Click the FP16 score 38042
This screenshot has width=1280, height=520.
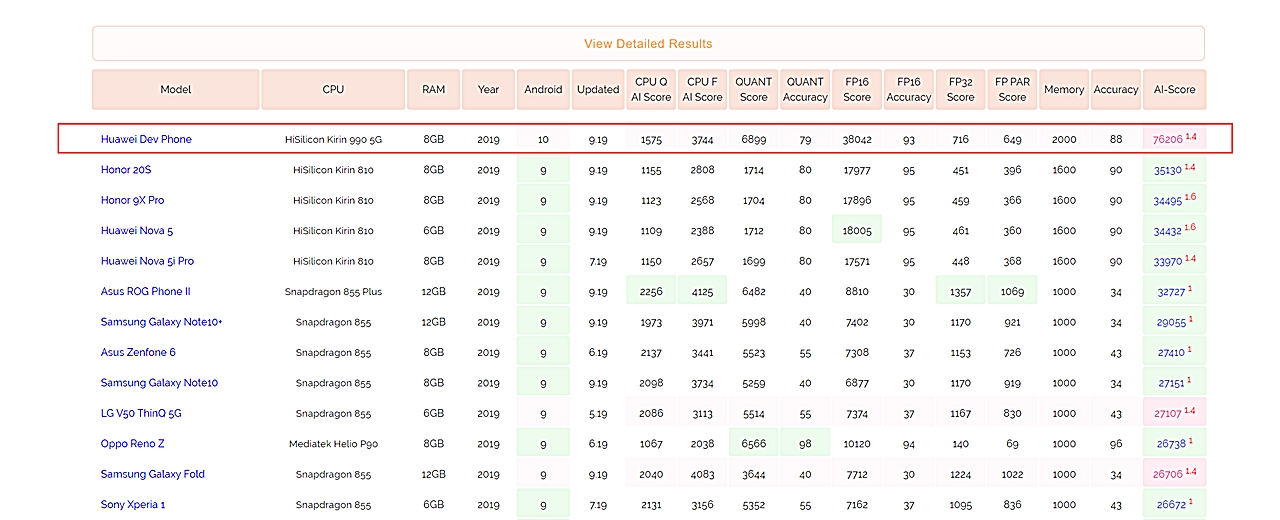(857, 140)
